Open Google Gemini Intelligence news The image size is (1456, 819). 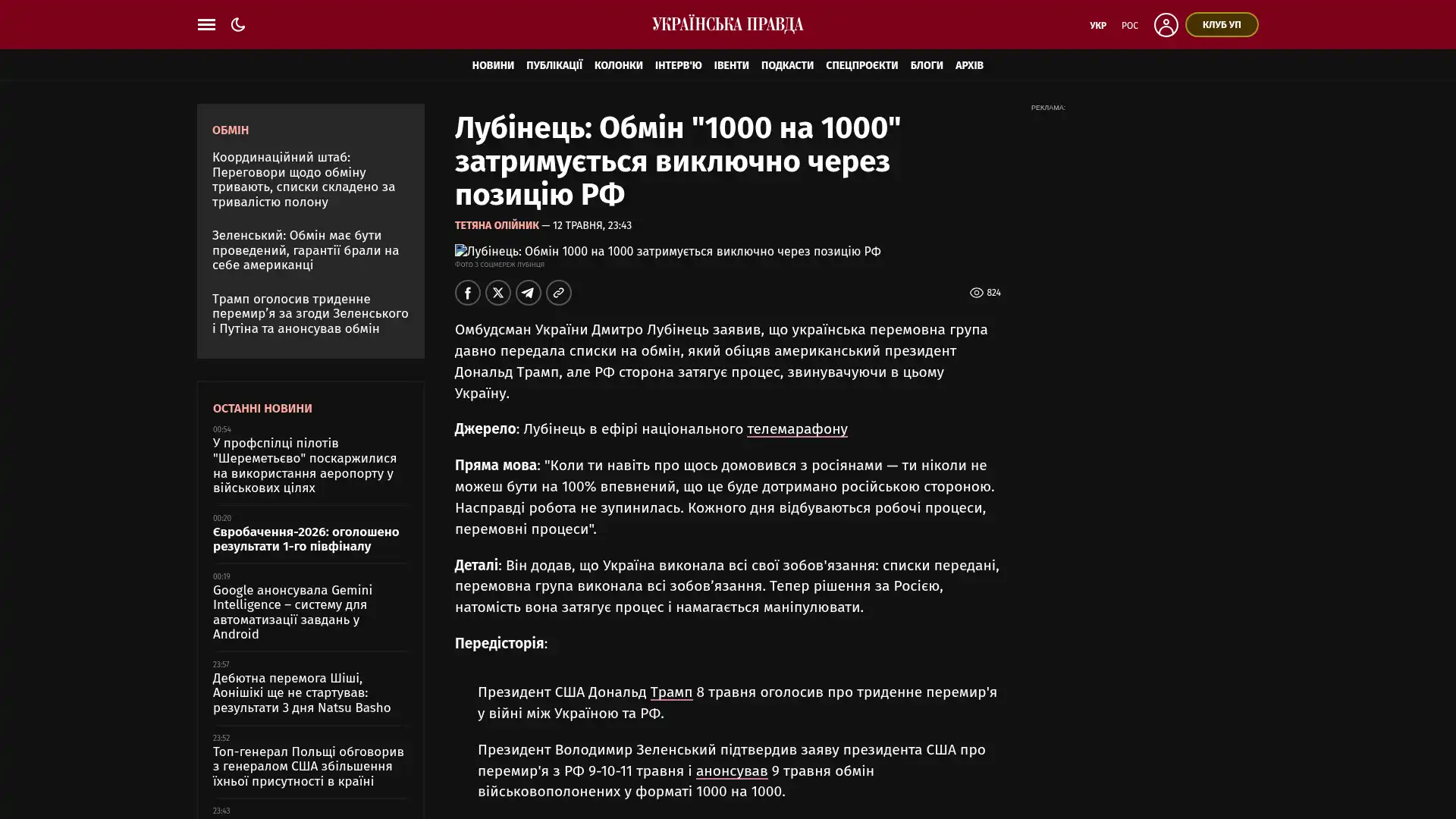(292, 613)
